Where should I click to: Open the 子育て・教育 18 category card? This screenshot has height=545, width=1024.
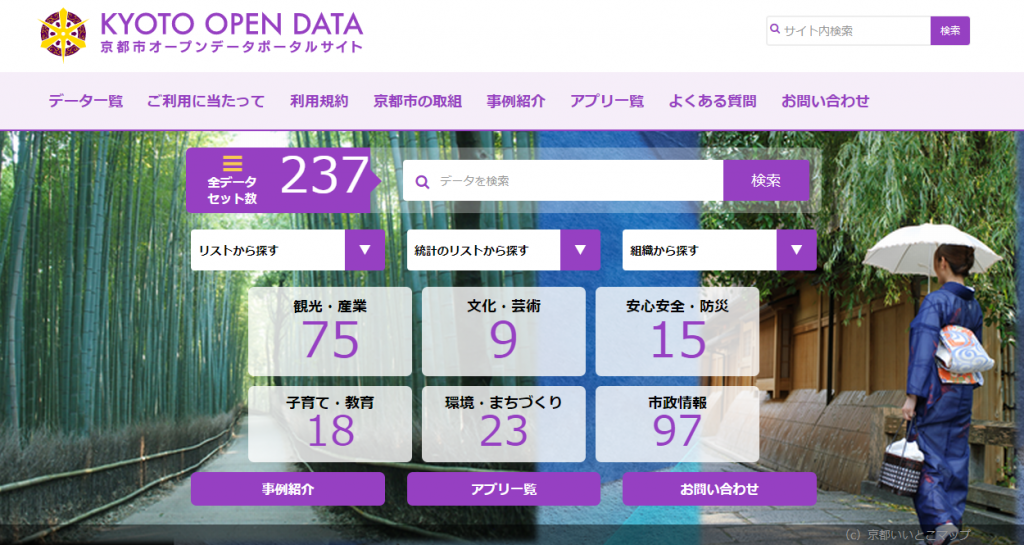[x=330, y=424]
